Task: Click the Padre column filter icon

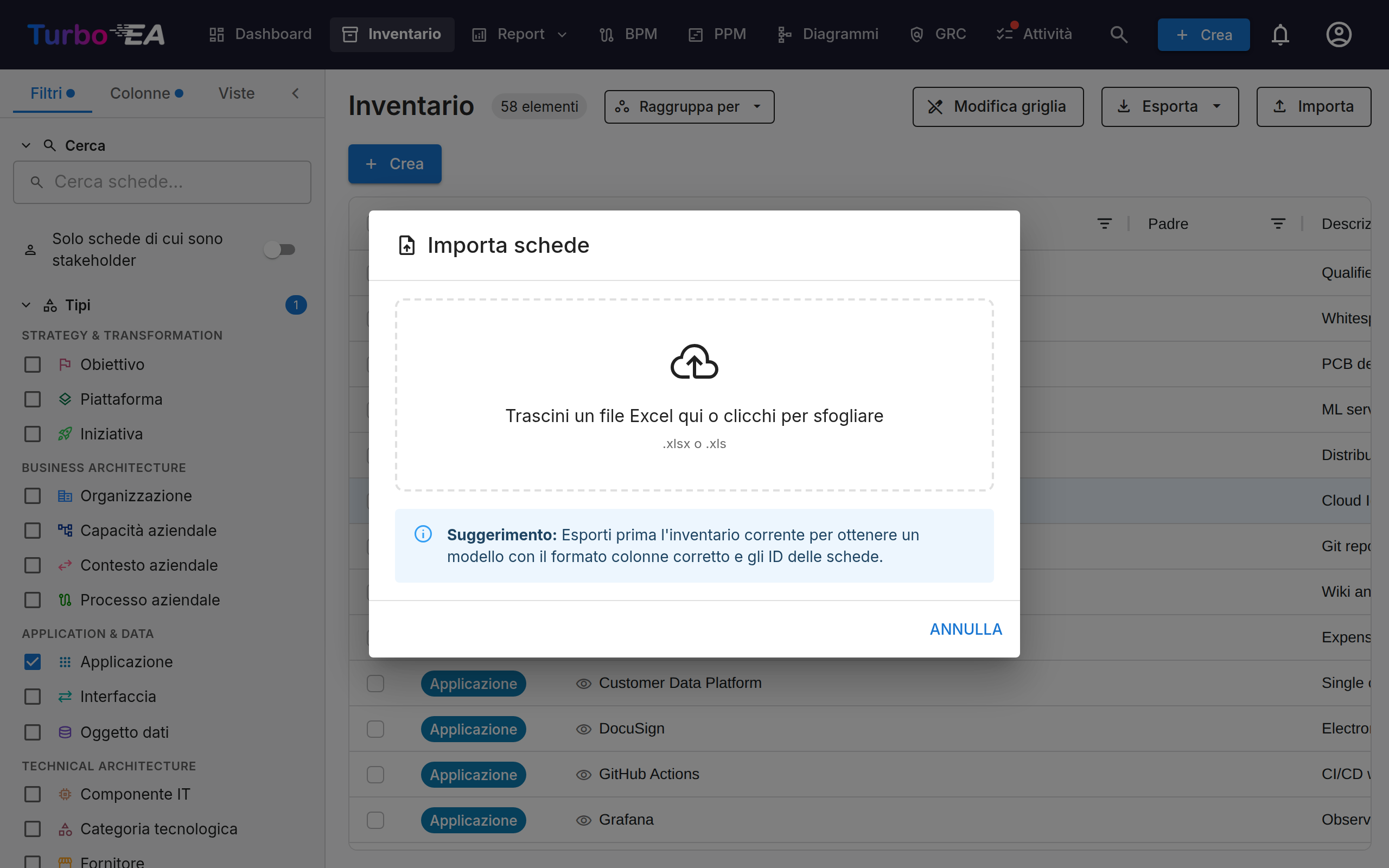Action: pos(1278,224)
